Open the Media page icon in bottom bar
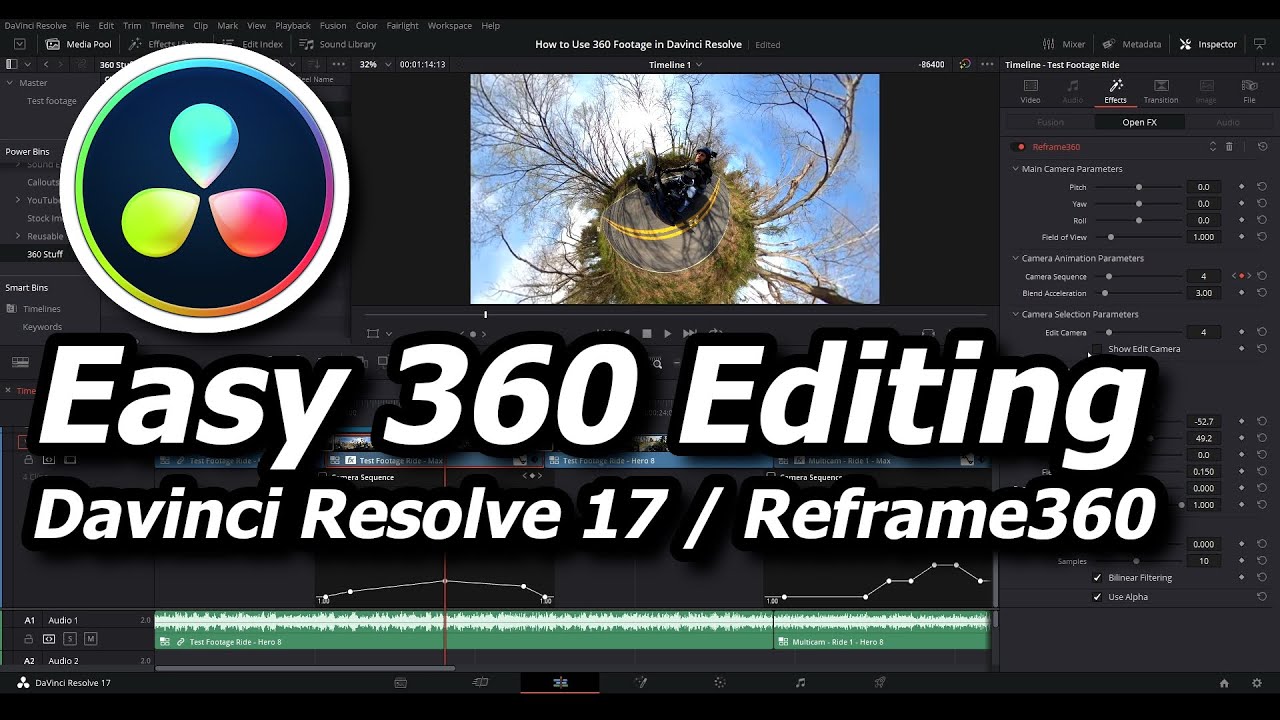 tap(400, 683)
